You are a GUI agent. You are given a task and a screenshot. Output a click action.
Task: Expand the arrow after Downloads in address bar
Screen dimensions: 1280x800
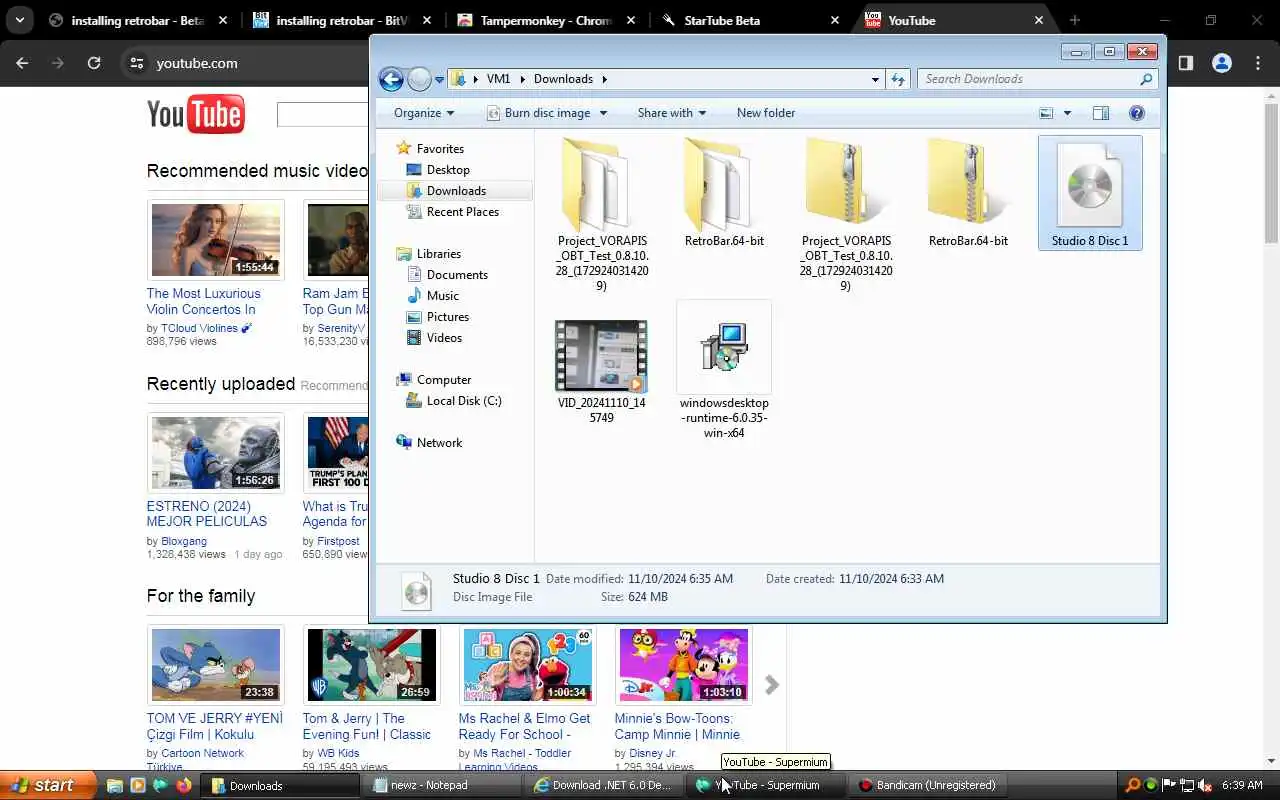coord(604,79)
